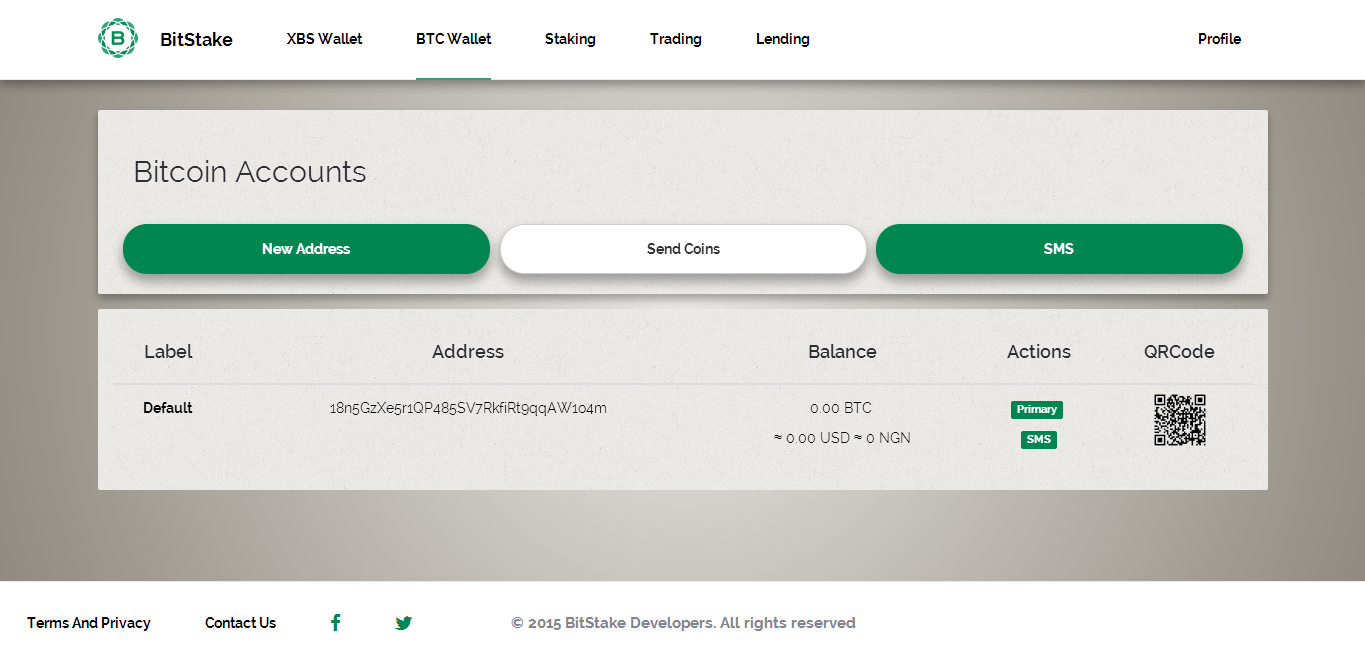
Task: Click the BitStake logo icon
Action: (x=118, y=38)
